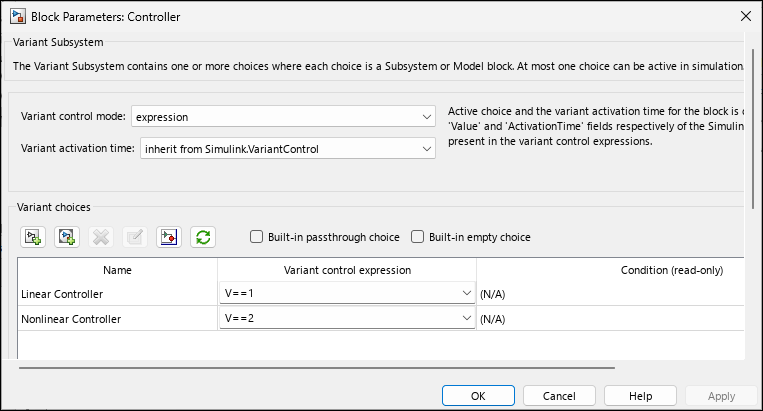
Task: Add a new Subsystem variant choice
Action: coord(33,237)
